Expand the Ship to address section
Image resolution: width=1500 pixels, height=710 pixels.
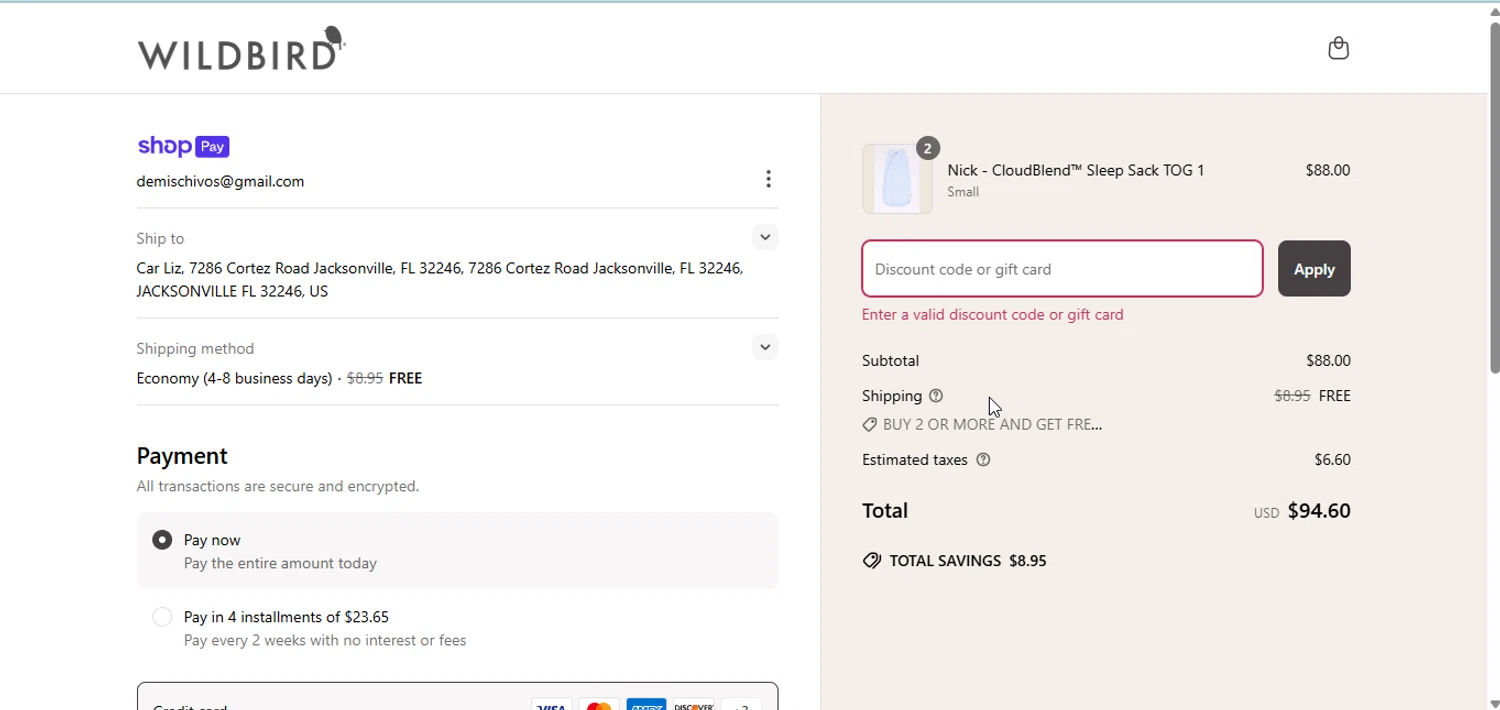(765, 238)
